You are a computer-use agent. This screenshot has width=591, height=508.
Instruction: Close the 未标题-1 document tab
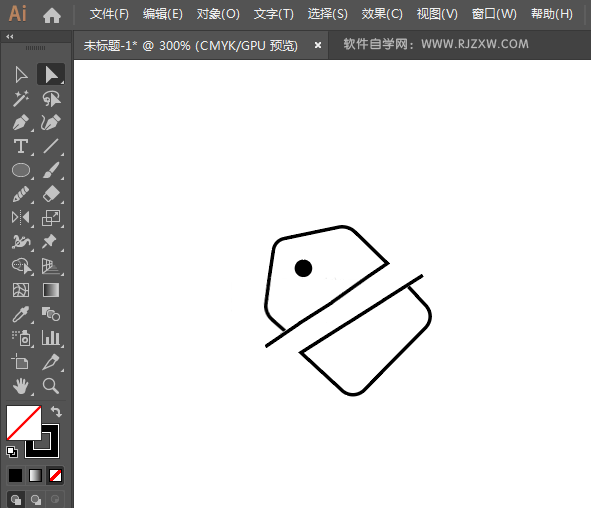[318, 45]
